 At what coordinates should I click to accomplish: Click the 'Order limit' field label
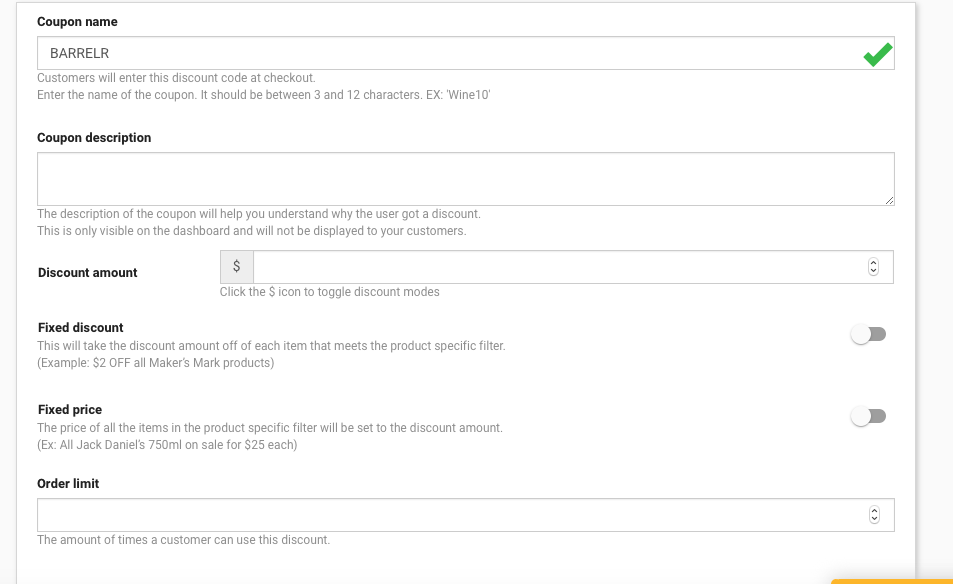click(x=68, y=484)
